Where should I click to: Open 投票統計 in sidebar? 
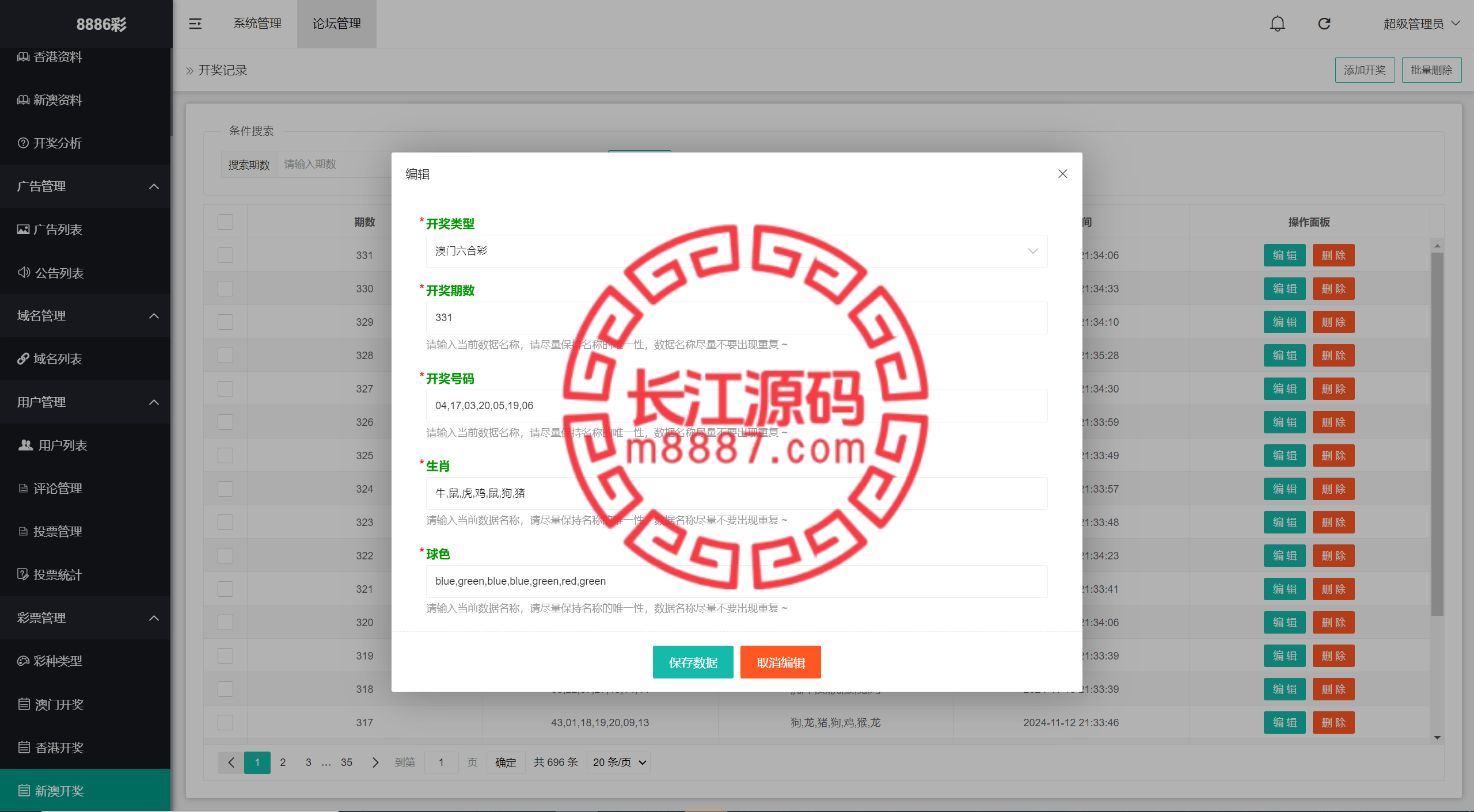[85, 575]
